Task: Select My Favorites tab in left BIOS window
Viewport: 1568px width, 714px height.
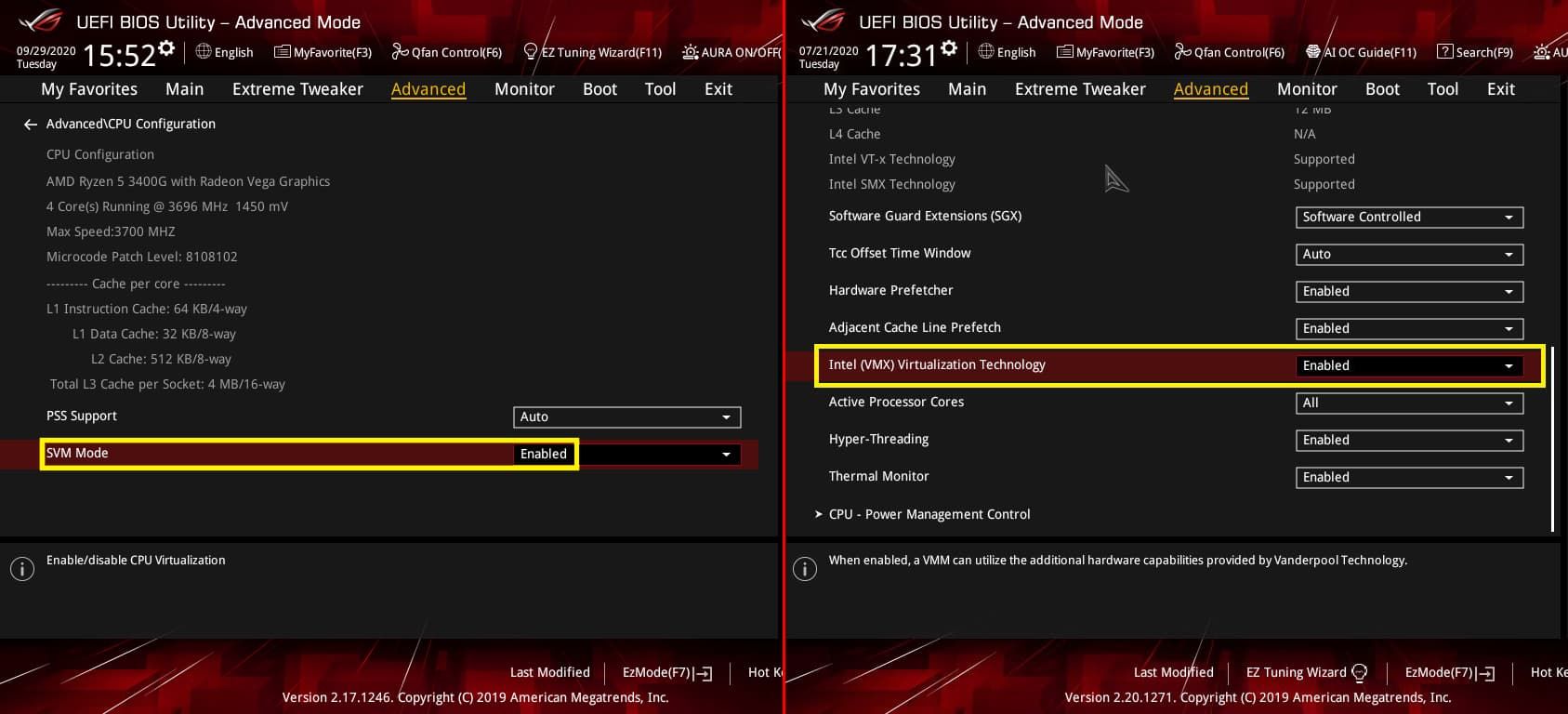Action: coord(89,89)
